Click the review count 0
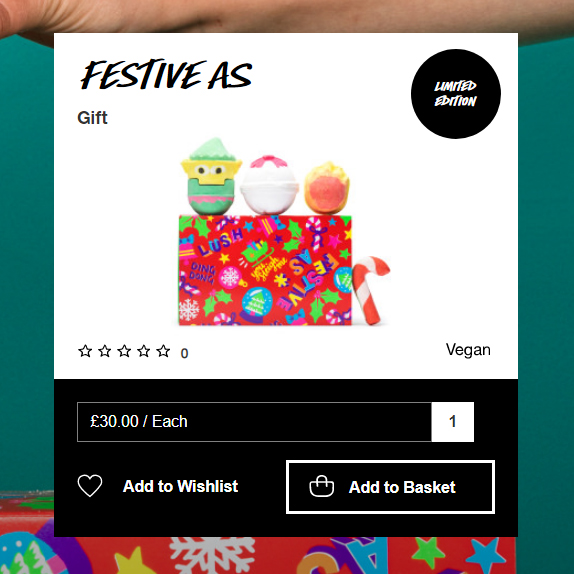 184,353
